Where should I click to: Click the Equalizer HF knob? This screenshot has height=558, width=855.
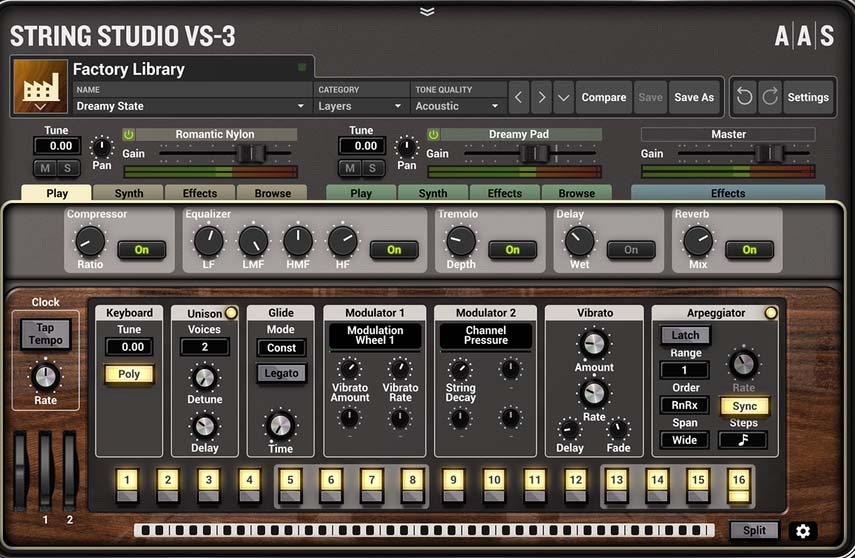[342, 241]
